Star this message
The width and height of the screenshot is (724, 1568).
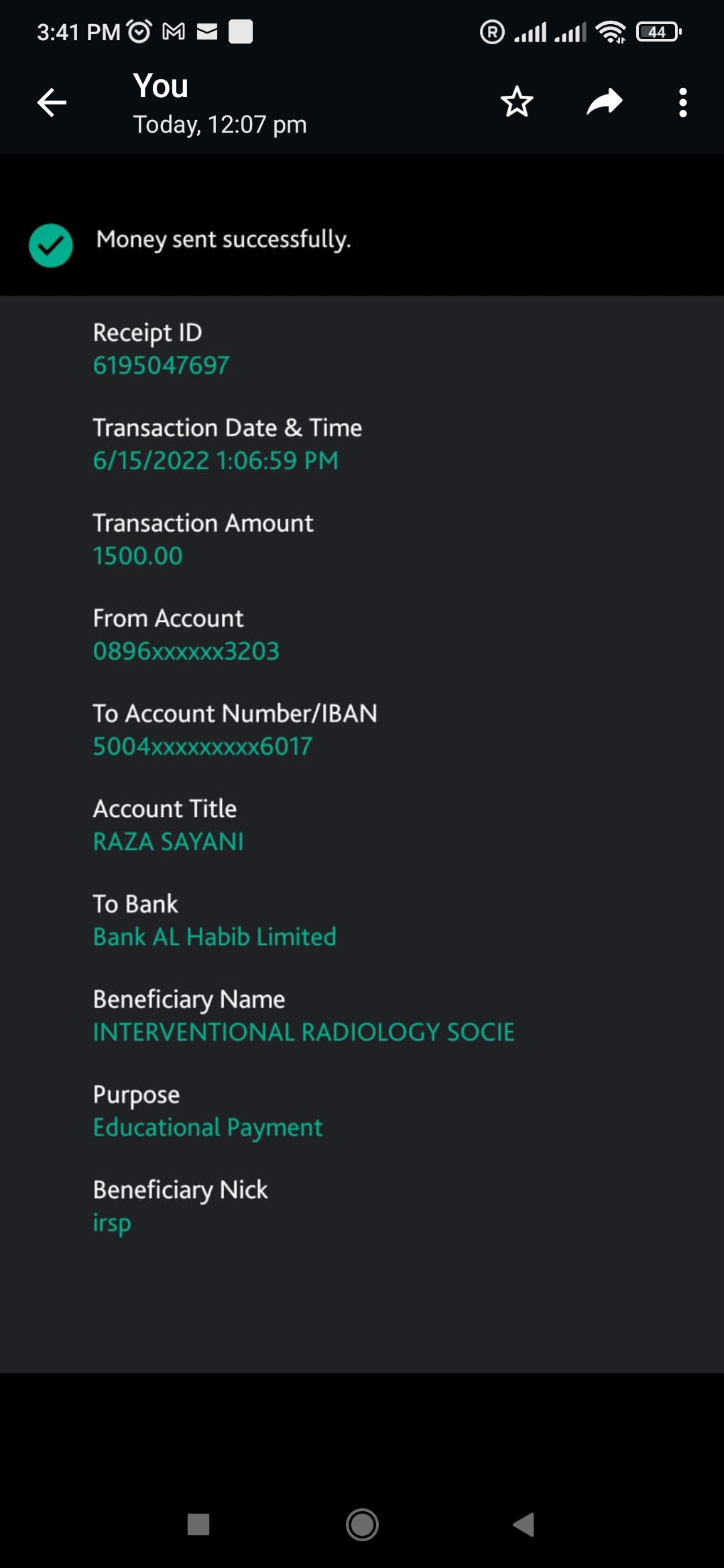pyautogui.click(x=517, y=103)
